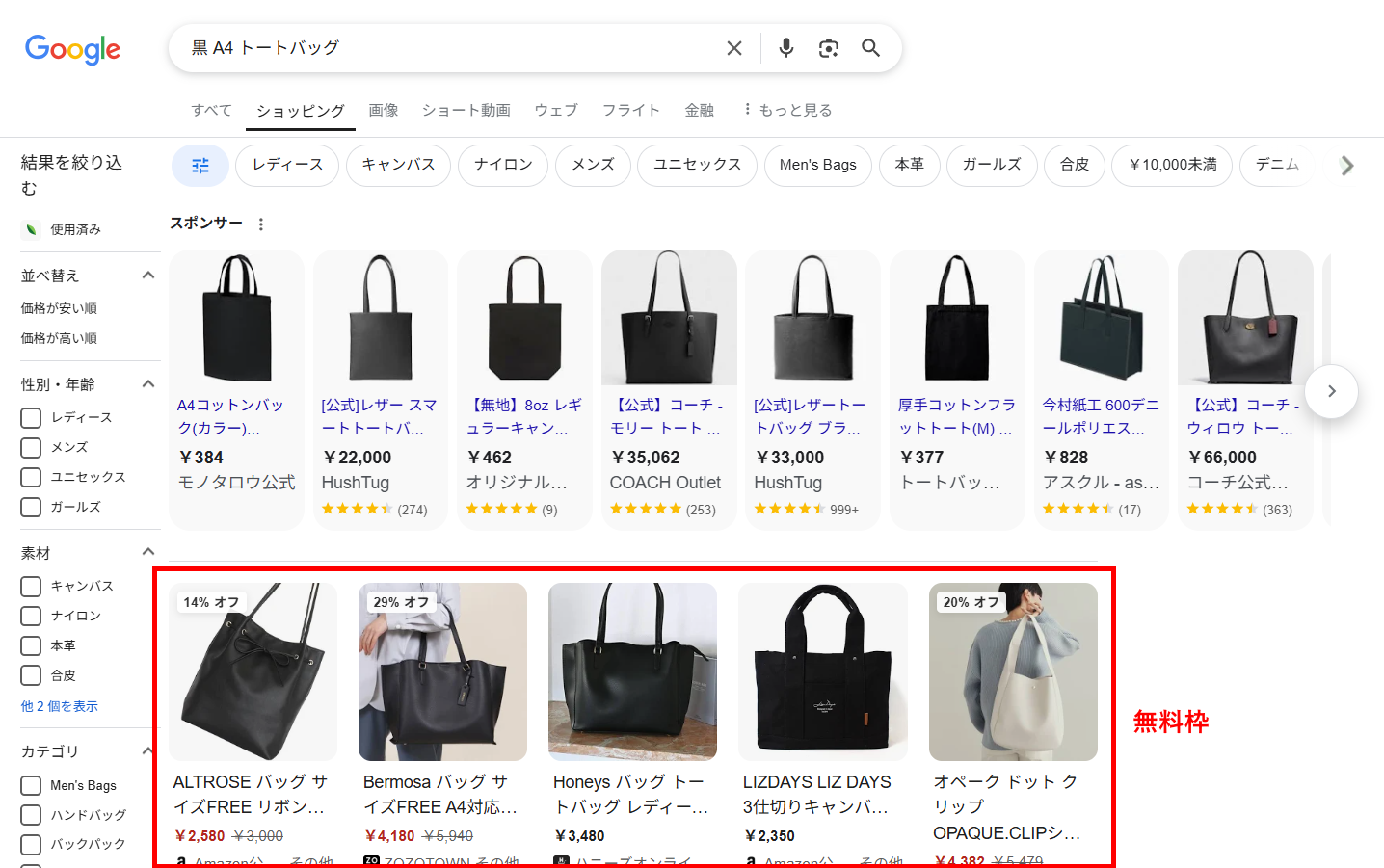The height and width of the screenshot is (868, 1384).
Task: Apply the キャンバス chip filter
Action: [398, 165]
